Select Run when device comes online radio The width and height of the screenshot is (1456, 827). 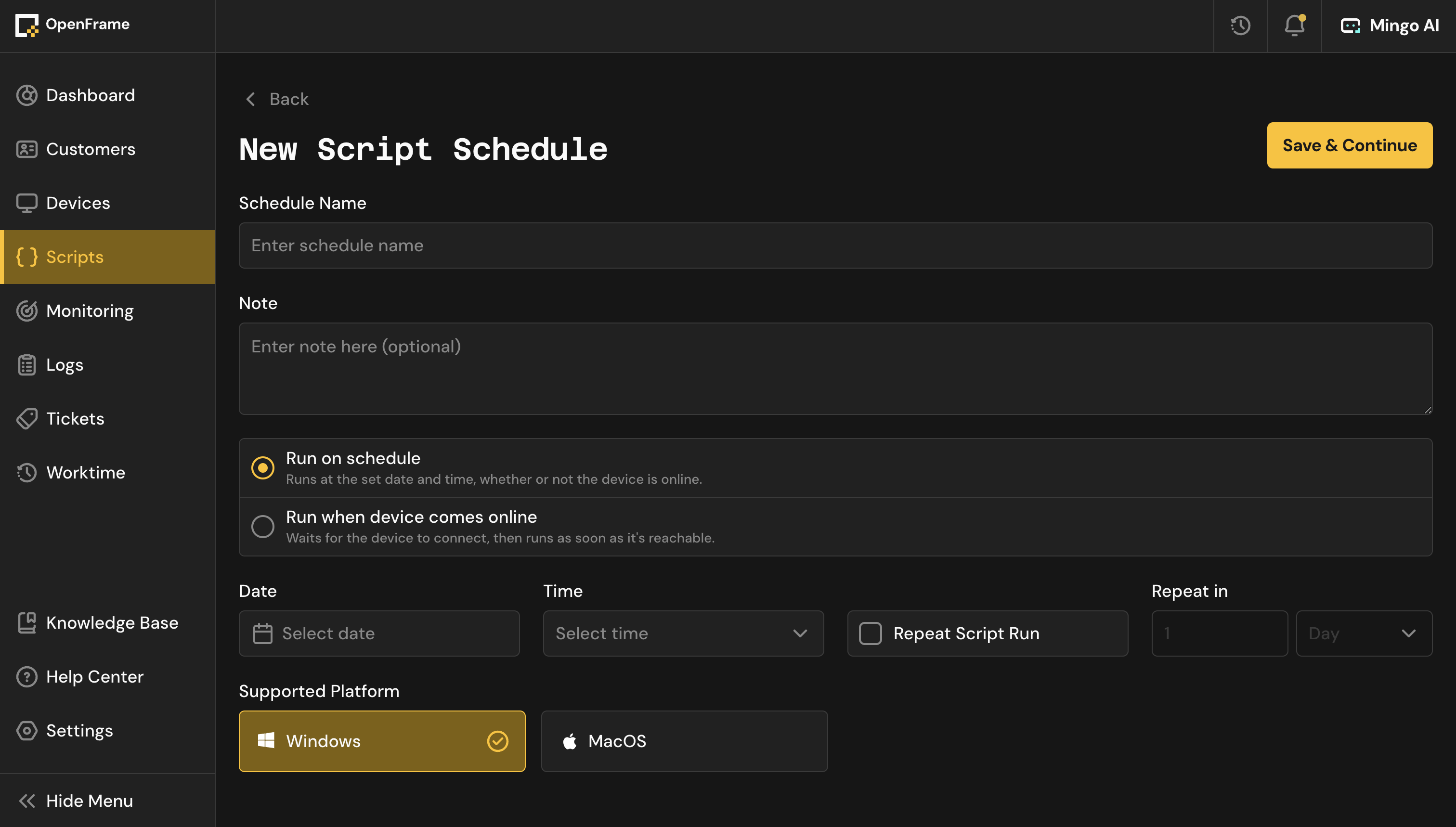tap(262, 527)
